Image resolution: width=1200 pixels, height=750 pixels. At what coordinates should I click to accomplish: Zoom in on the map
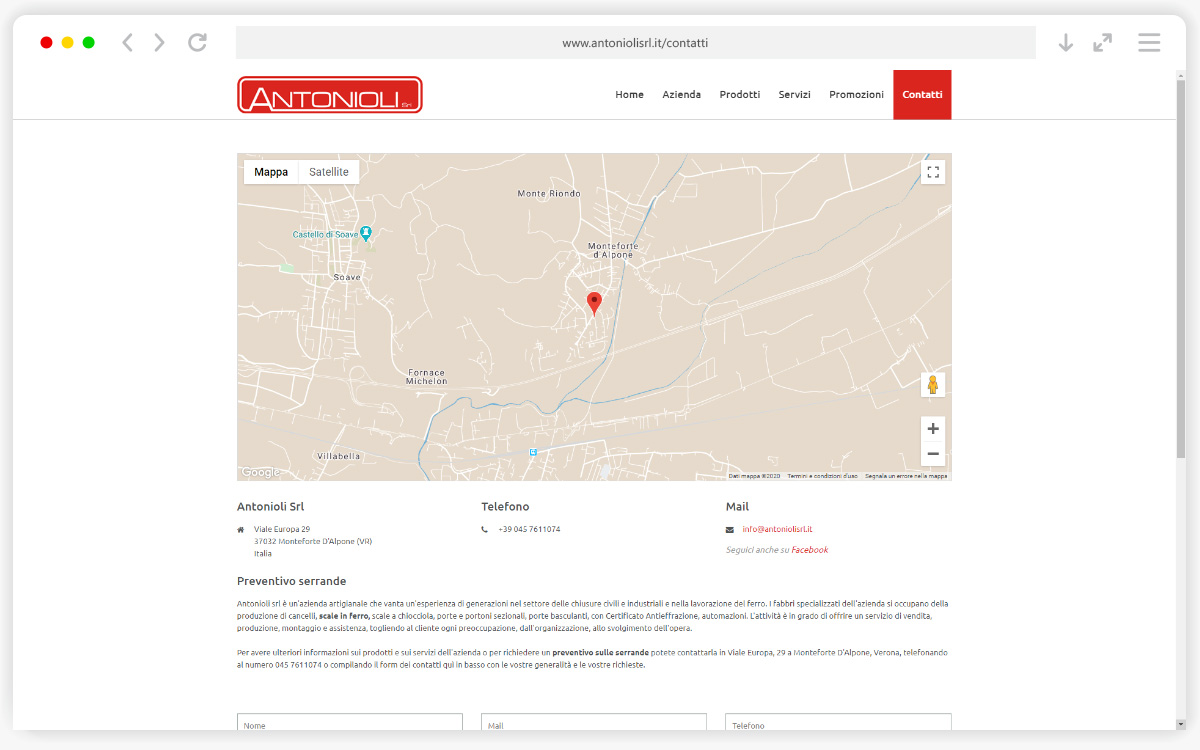[x=932, y=429]
